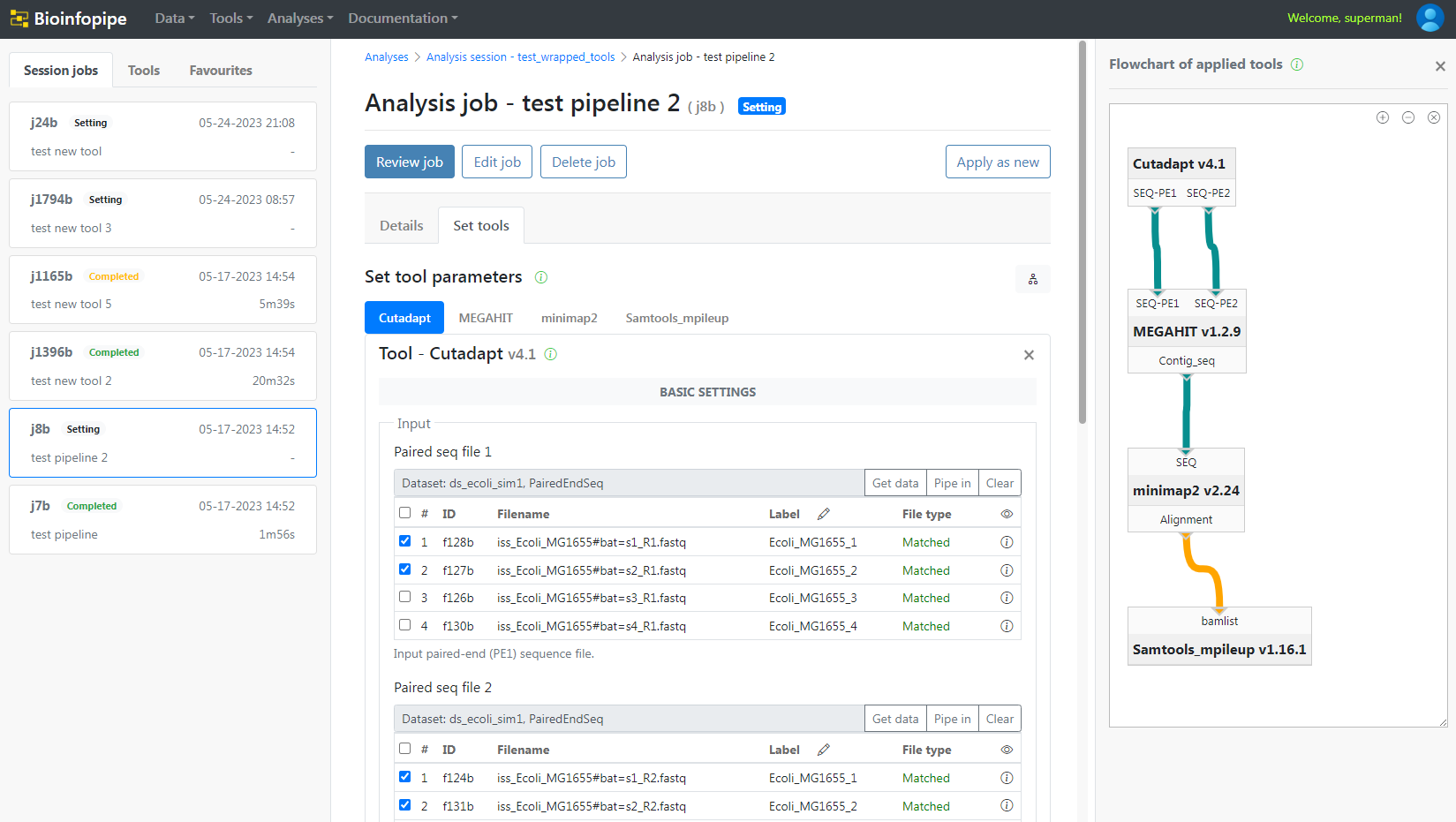This screenshot has width=1456, height=822.
Task: Switch to Session jobs tab
Action: click(61, 70)
